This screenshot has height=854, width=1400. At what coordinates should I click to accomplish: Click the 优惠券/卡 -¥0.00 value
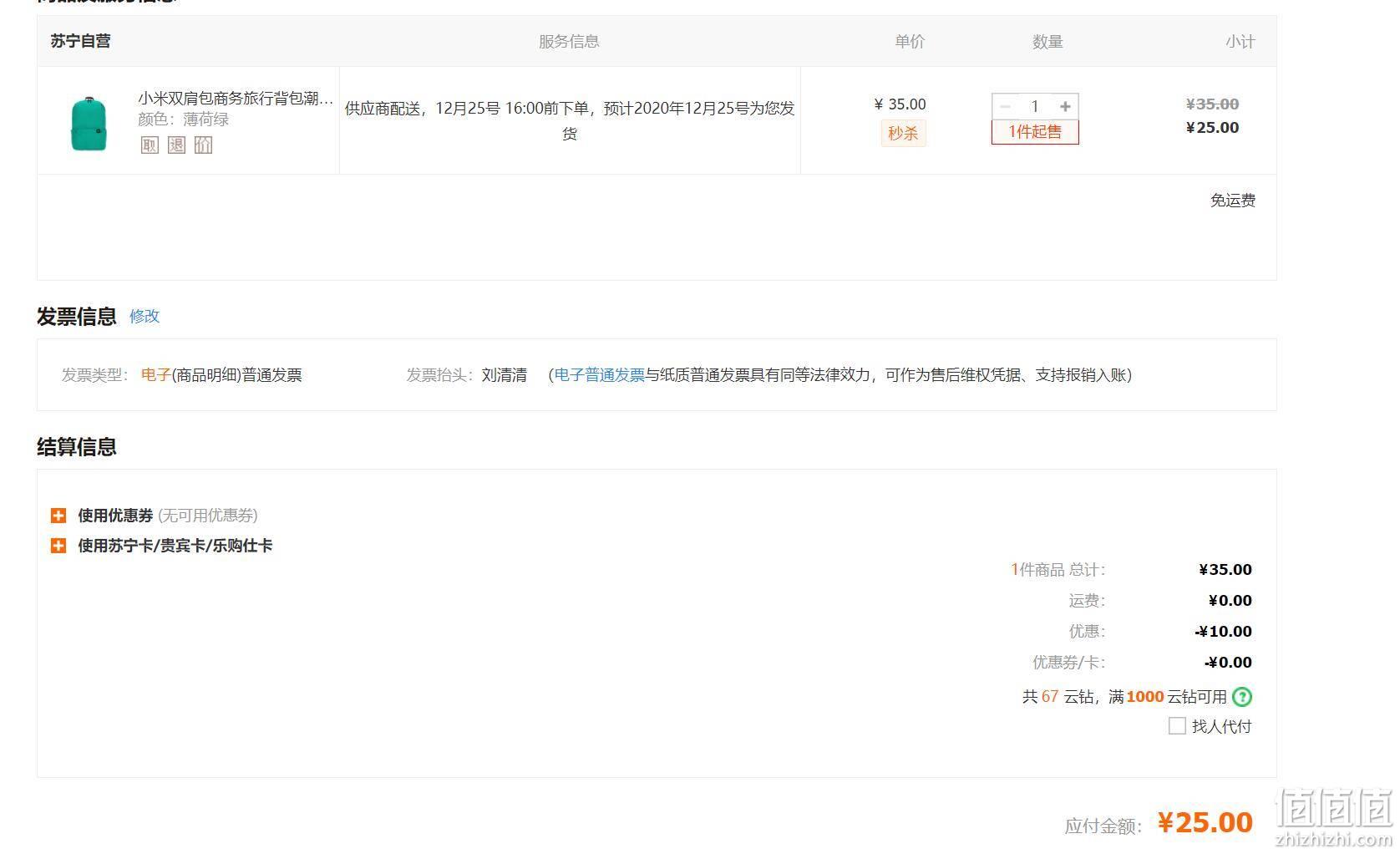(x=1228, y=663)
